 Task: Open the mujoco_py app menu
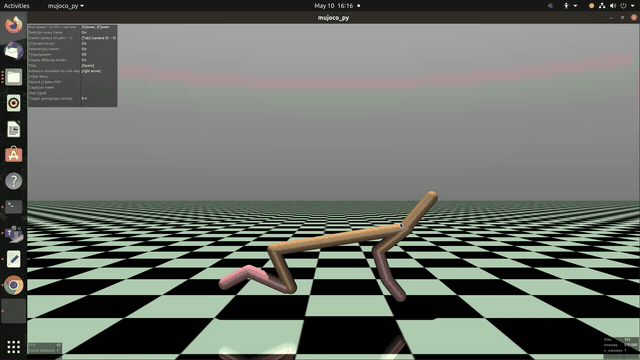(65, 6)
